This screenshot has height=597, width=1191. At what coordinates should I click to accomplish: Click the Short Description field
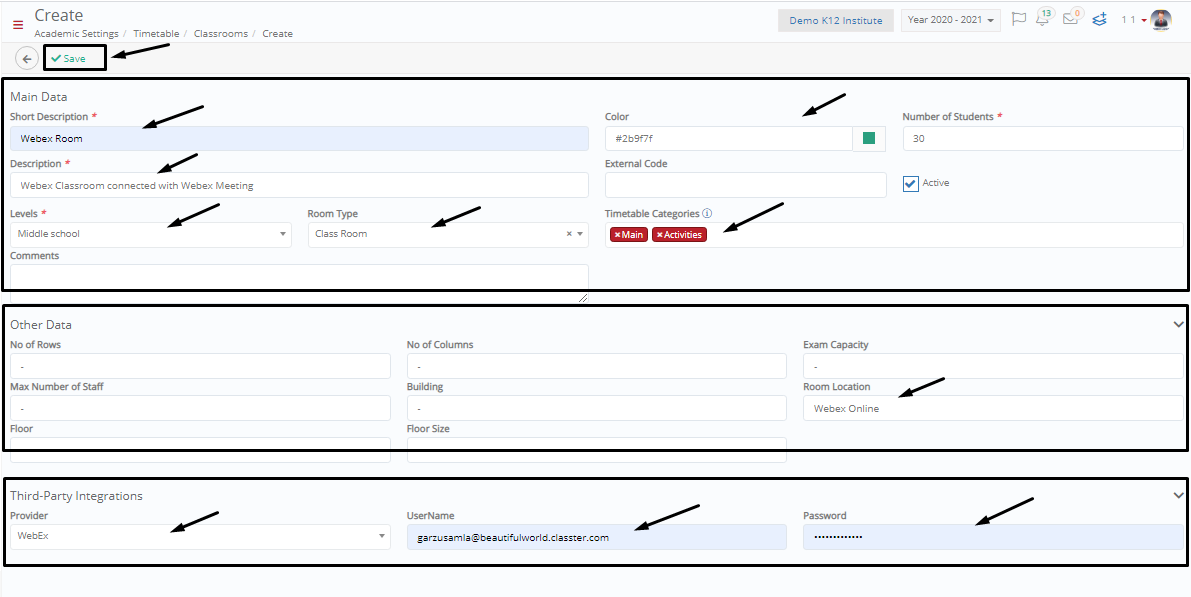coord(299,139)
